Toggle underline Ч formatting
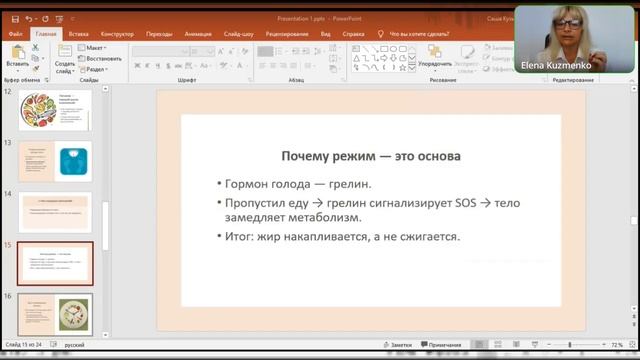This screenshot has height=360, width=640. click(158, 66)
